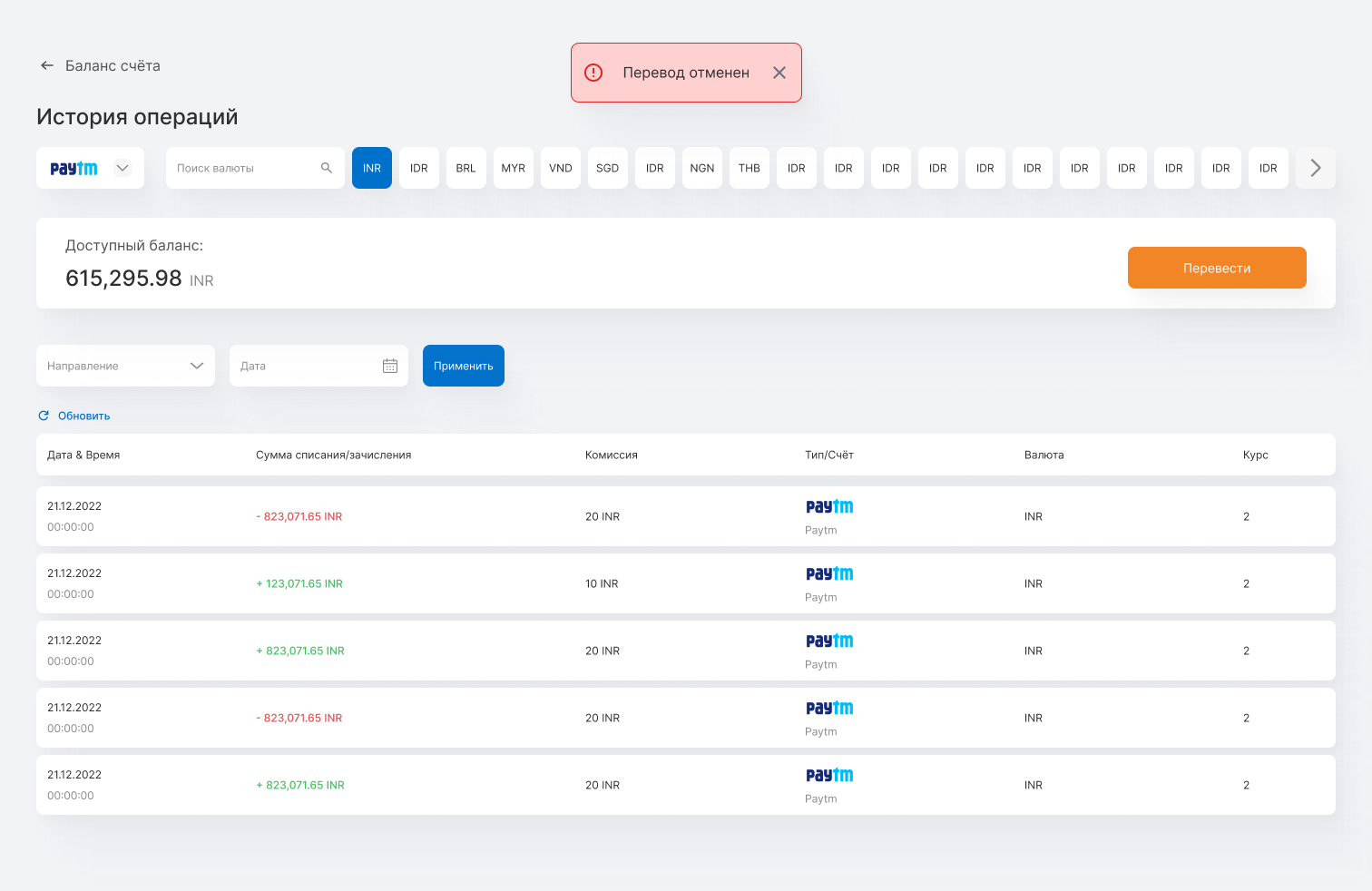
Task: Click the Paytm logo in the account selector
Action: [73, 168]
